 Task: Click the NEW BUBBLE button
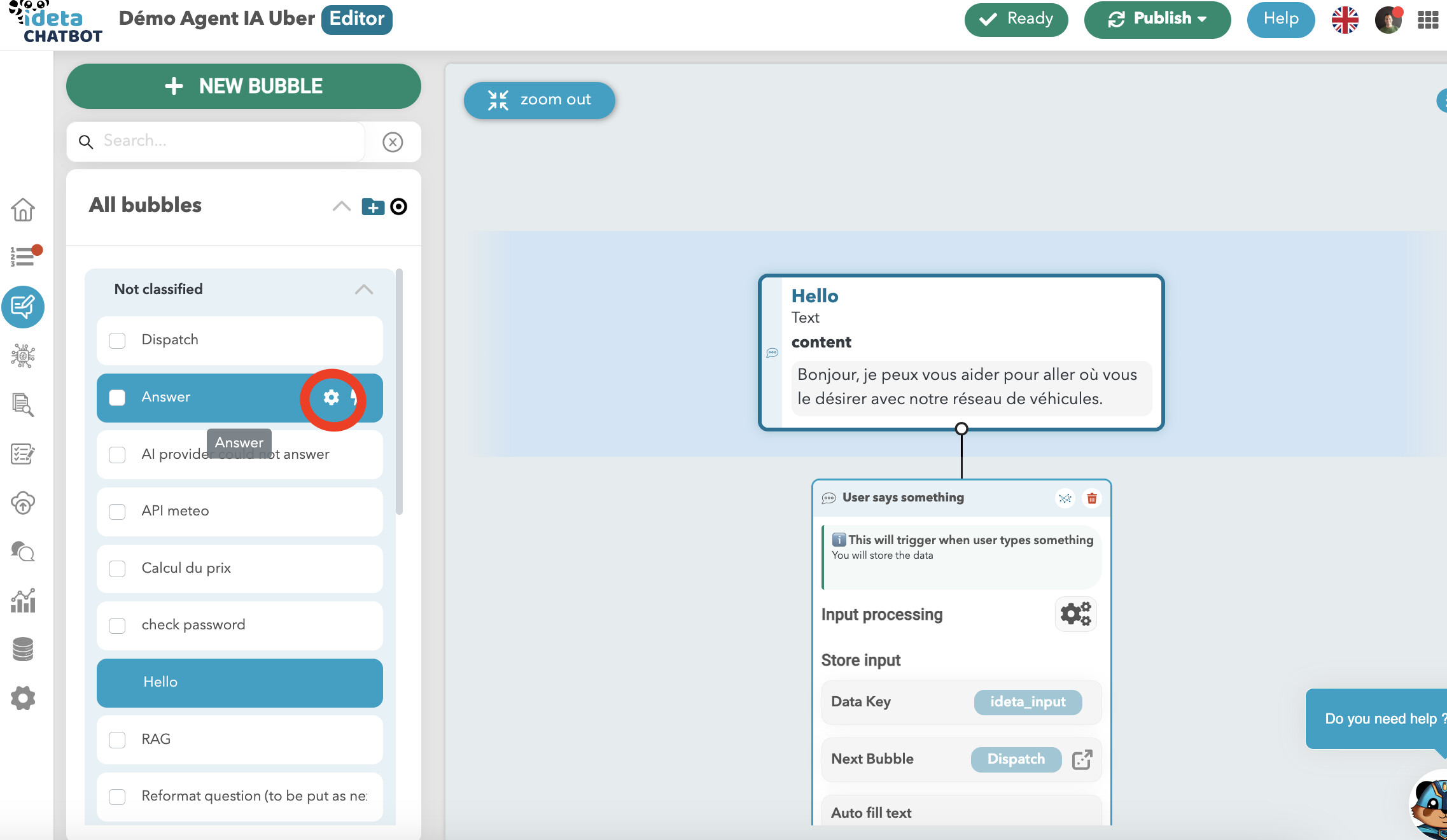(243, 86)
